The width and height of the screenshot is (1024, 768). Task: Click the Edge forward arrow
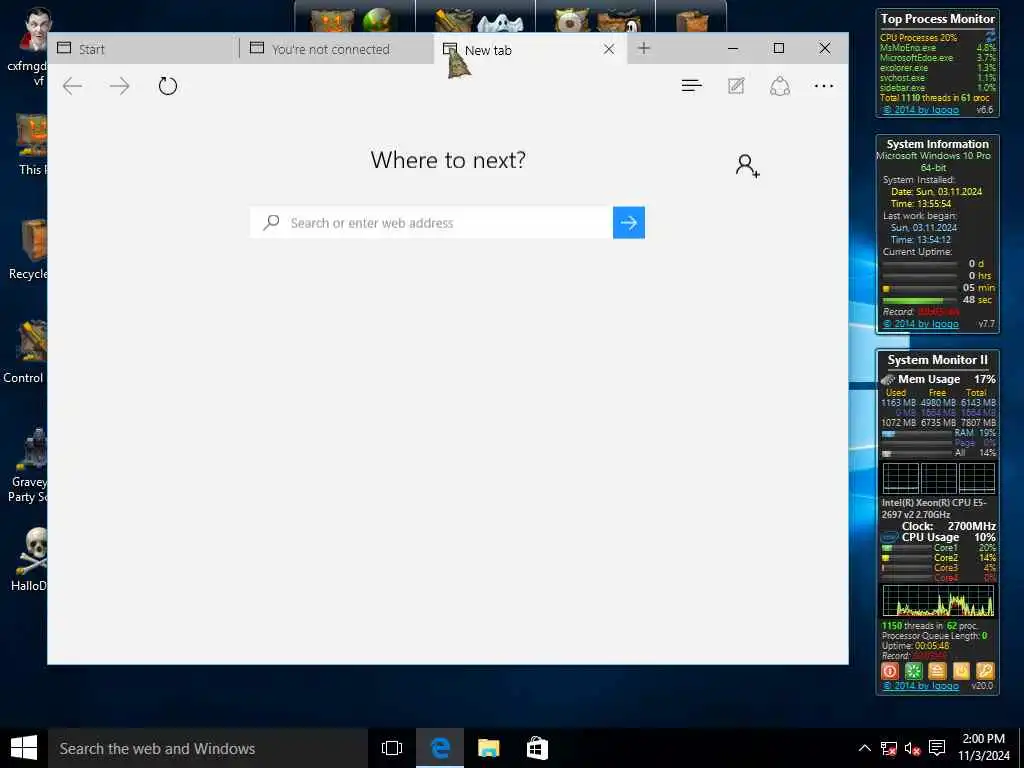(120, 86)
